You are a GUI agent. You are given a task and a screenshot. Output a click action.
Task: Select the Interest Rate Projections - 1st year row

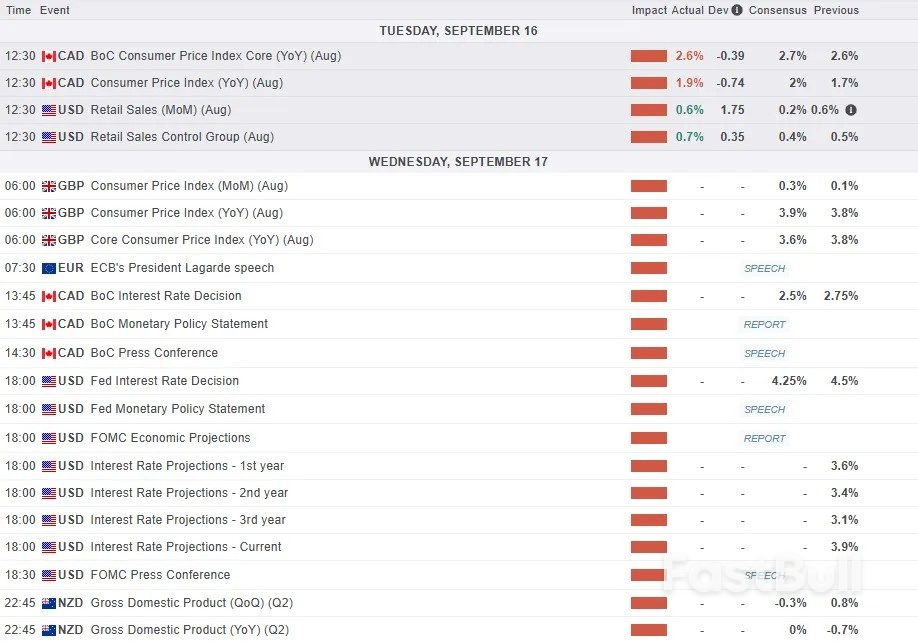pos(187,466)
